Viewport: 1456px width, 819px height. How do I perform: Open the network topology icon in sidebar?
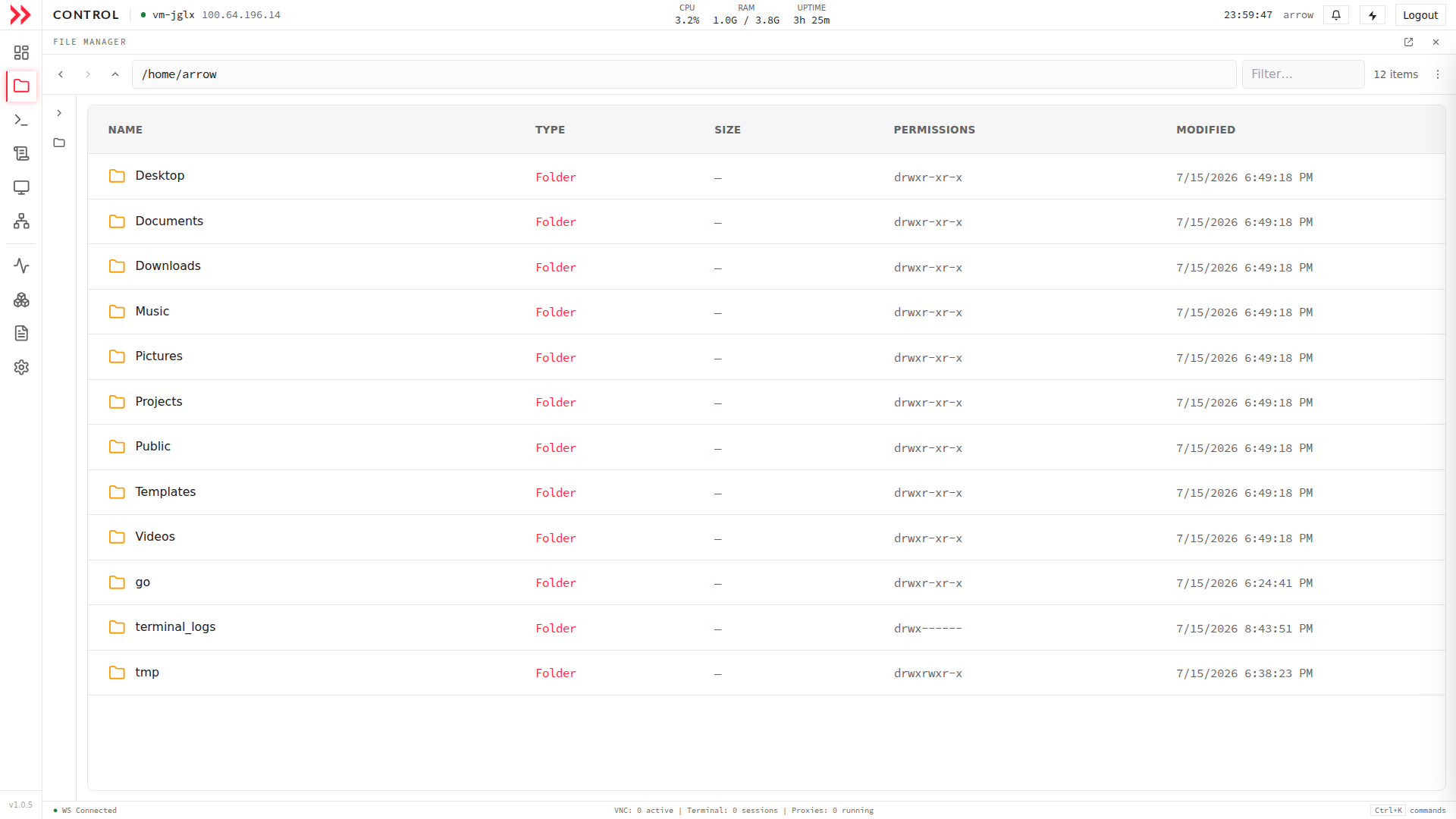[21, 221]
